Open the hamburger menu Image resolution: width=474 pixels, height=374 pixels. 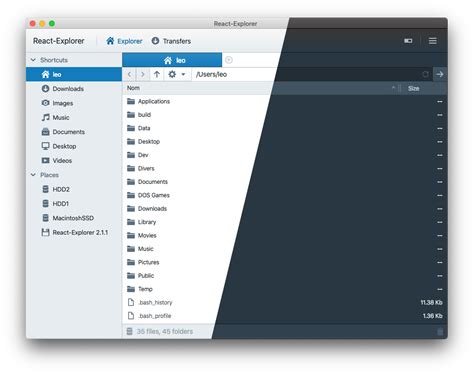432,41
